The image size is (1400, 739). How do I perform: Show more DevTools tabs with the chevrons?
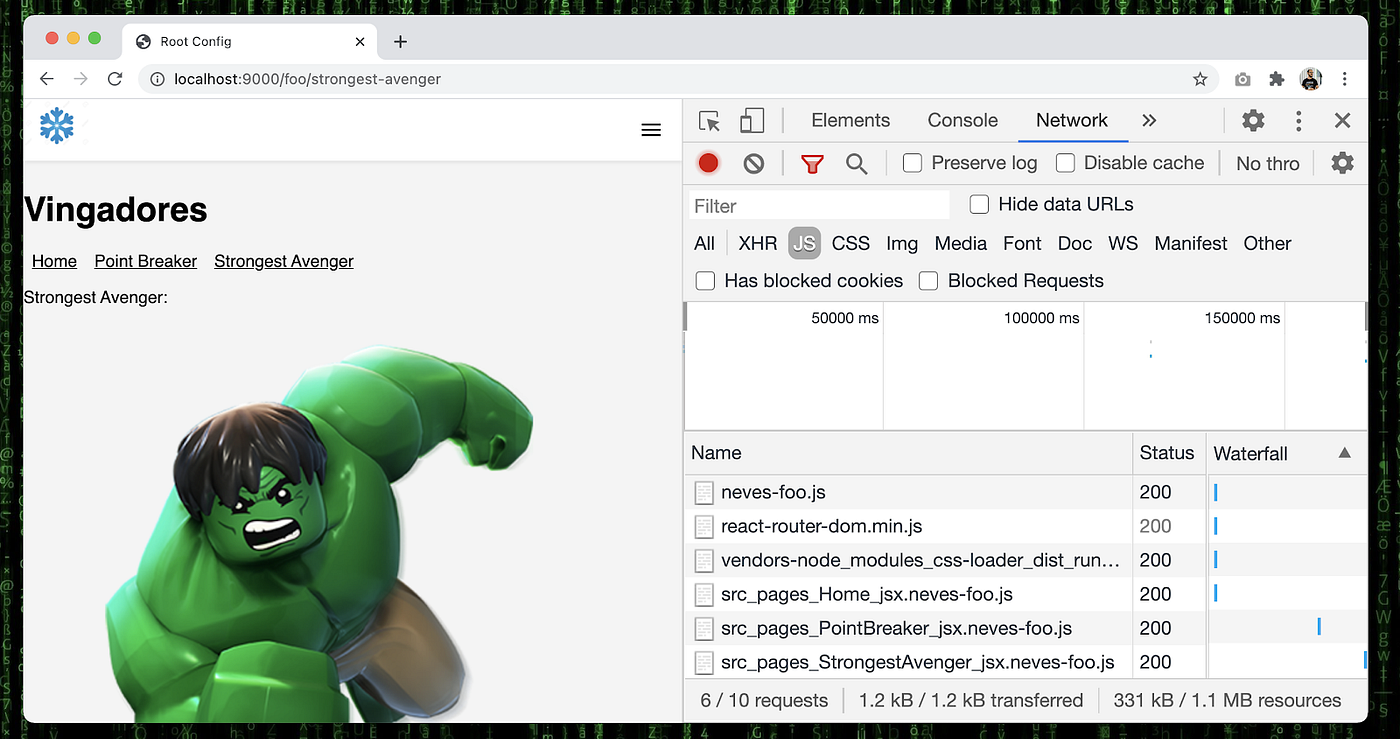coord(1149,120)
